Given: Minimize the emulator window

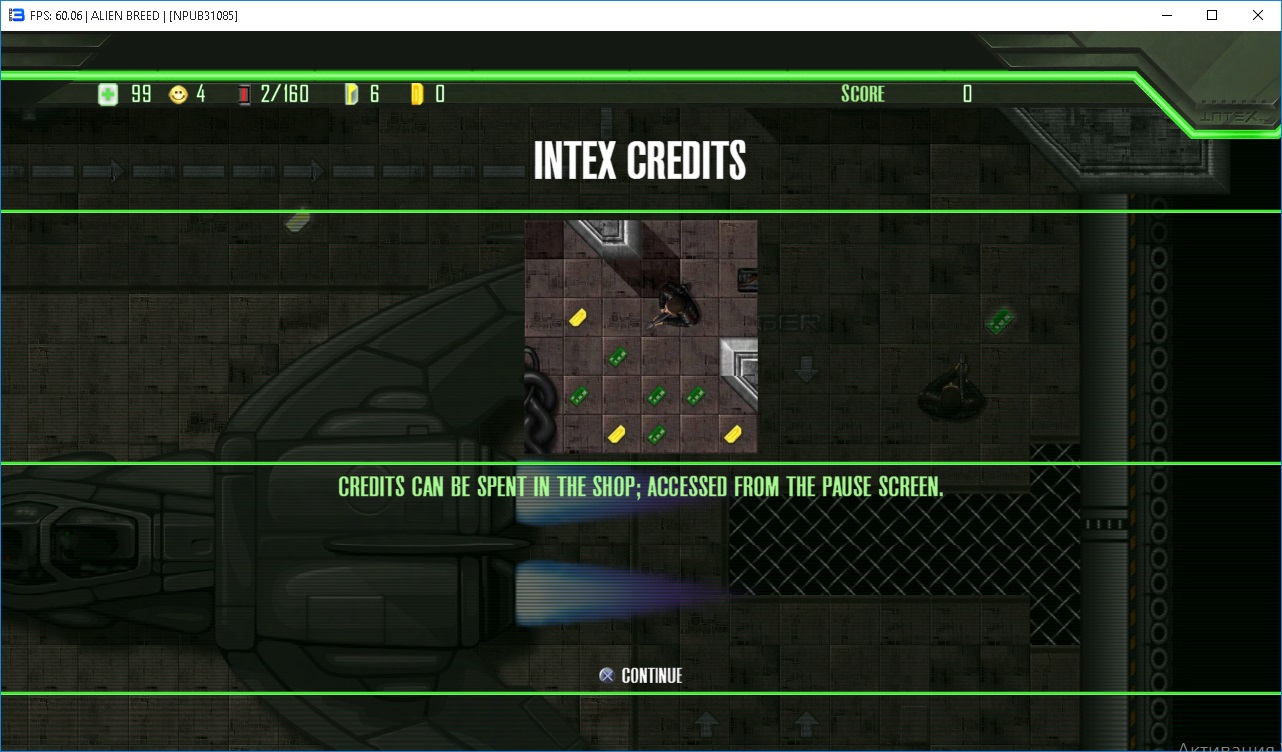Looking at the screenshot, I should coord(1166,15).
